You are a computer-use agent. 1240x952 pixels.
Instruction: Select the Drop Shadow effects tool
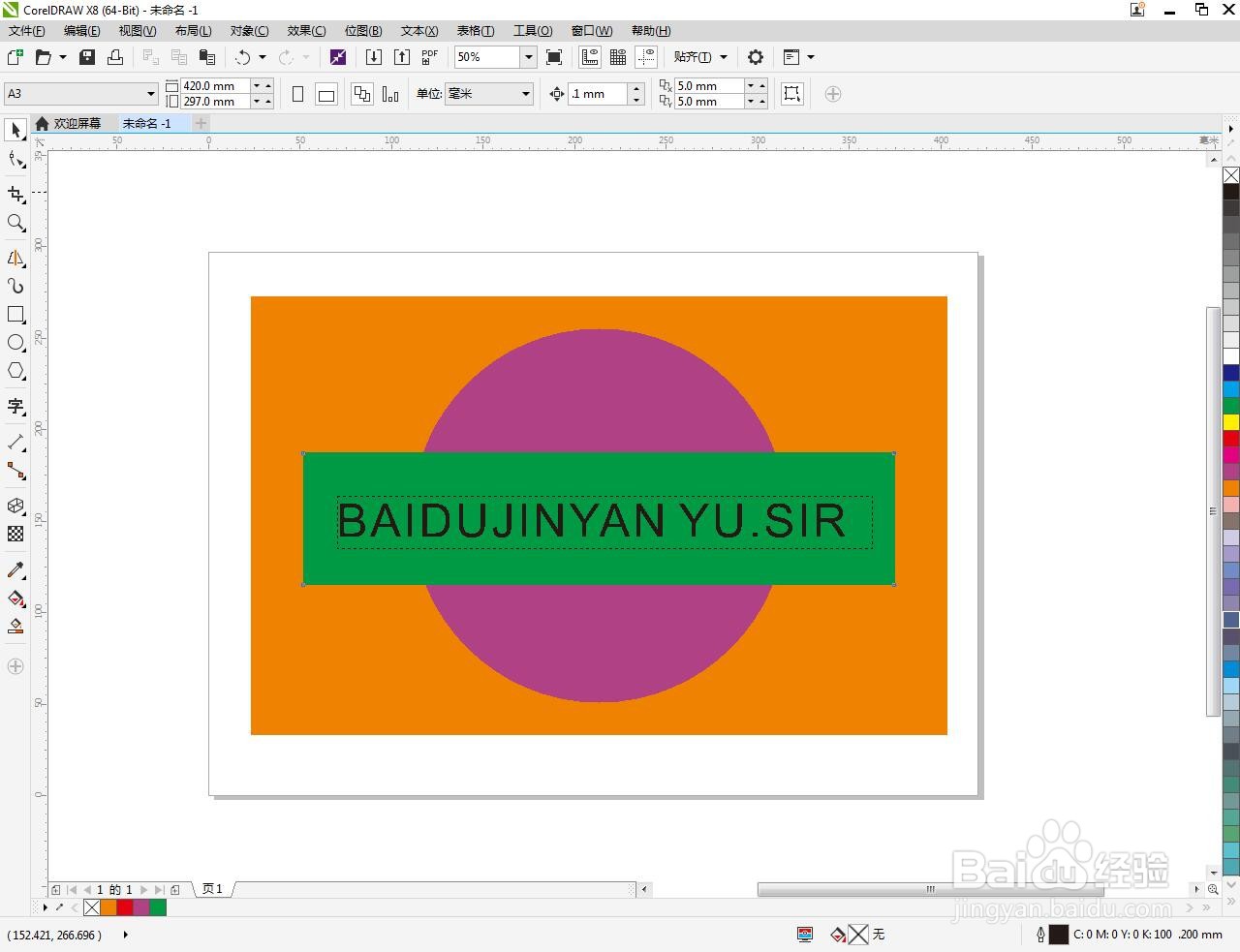[x=15, y=506]
